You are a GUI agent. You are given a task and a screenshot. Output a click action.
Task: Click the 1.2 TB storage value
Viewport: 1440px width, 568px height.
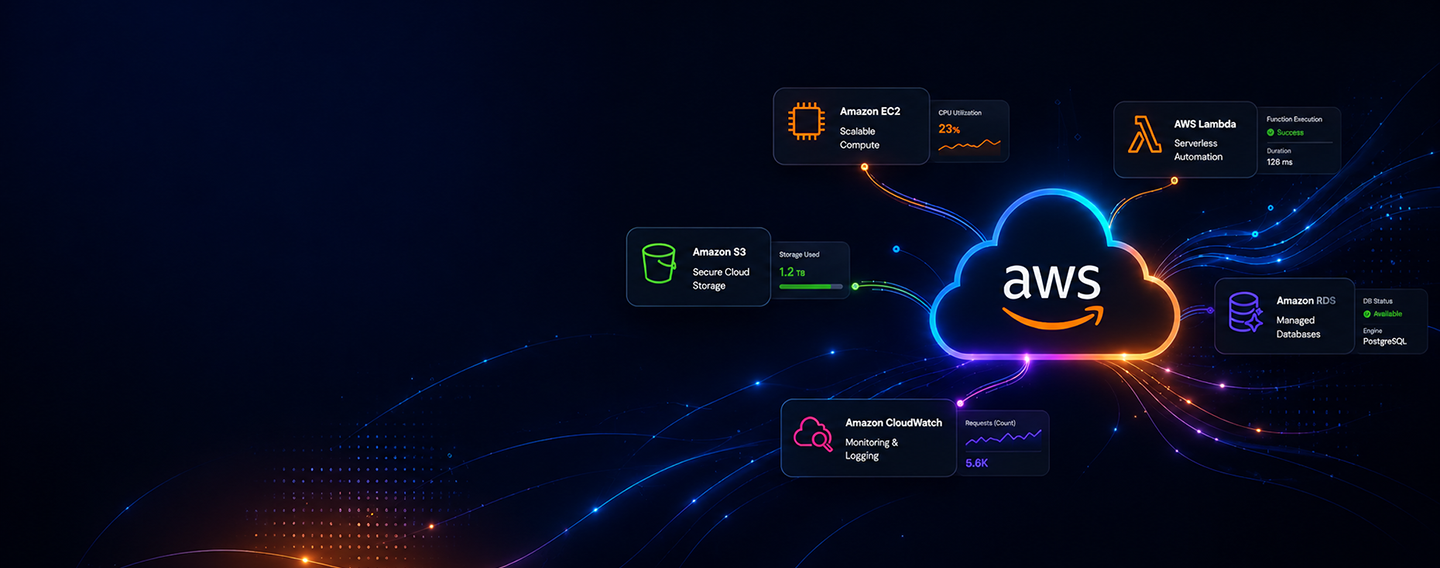pos(793,271)
